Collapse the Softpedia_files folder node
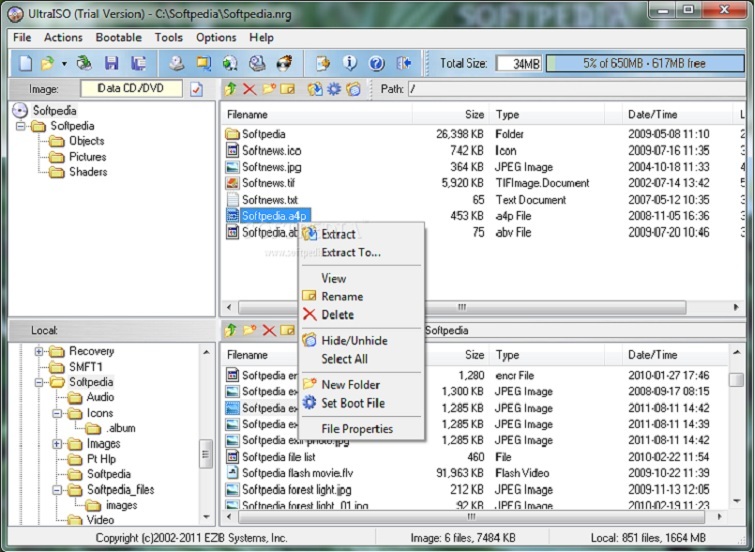Image resolution: width=755 pixels, height=552 pixels. coord(57,490)
